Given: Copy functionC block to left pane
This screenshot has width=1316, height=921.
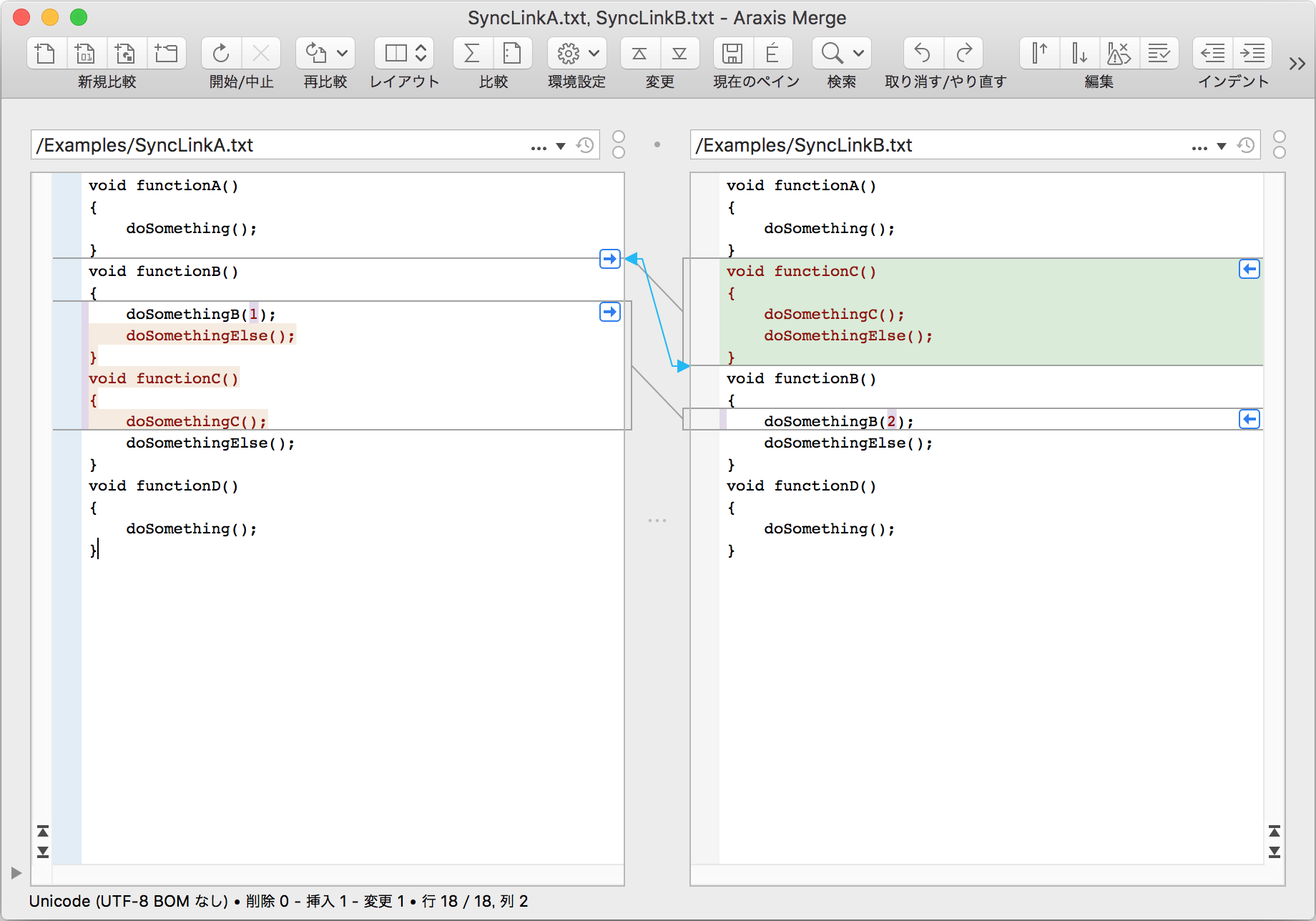Looking at the screenshot, I should point(1249,270).
